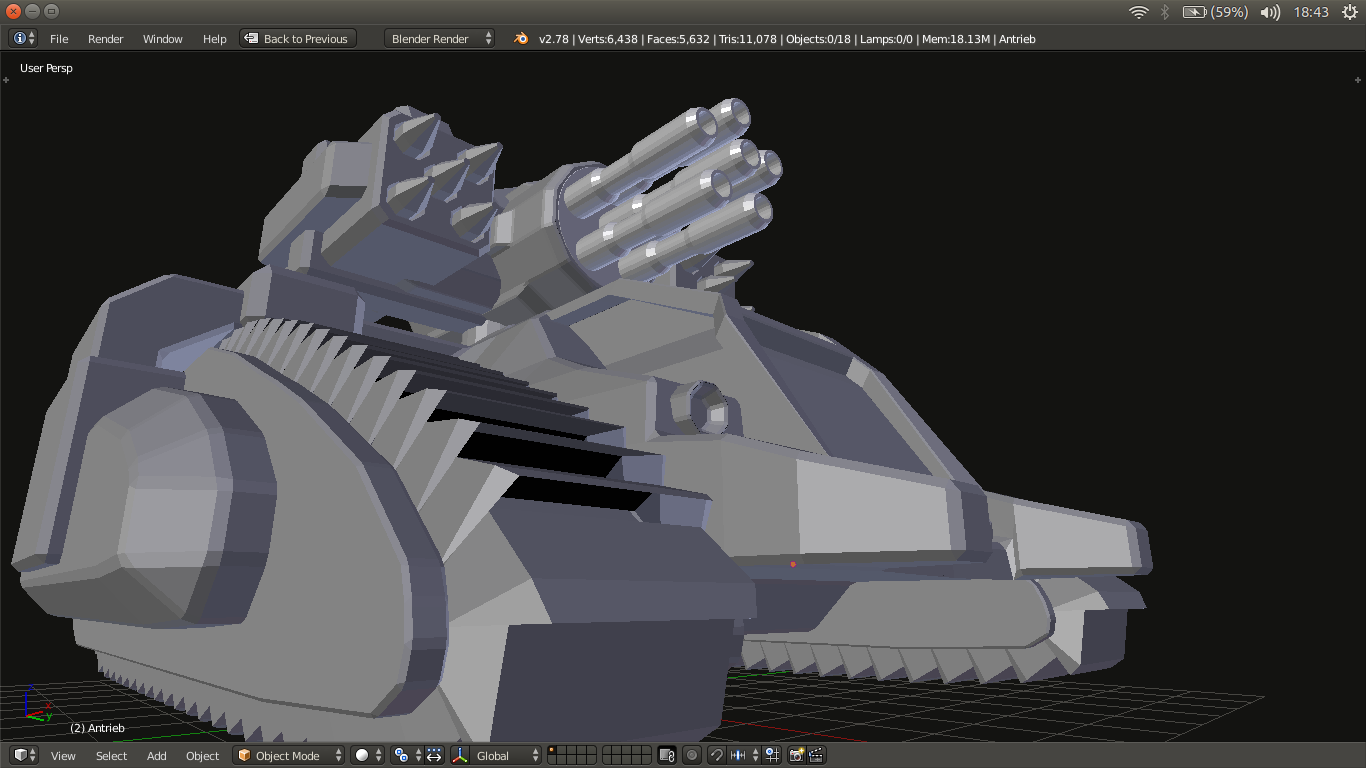Open the Select menu in the 3D viewport header
Screen dimensions: 1366x768
pyautogui.click(x=112, y=756)
